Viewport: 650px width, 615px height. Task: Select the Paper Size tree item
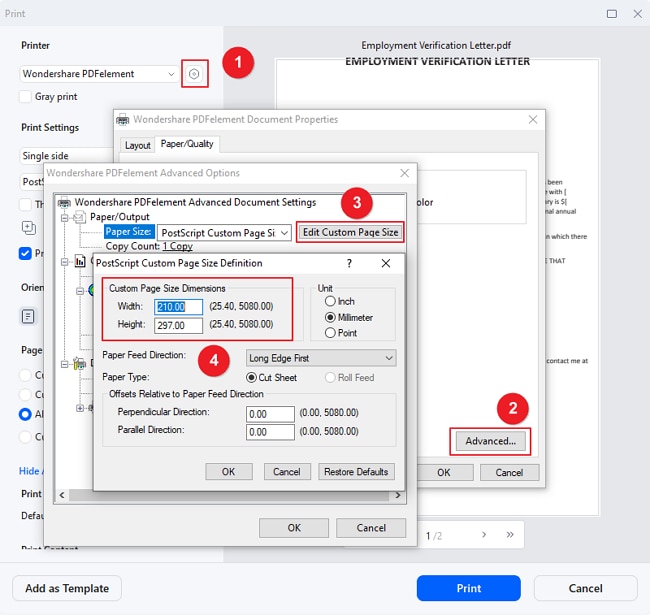point(129,232)
